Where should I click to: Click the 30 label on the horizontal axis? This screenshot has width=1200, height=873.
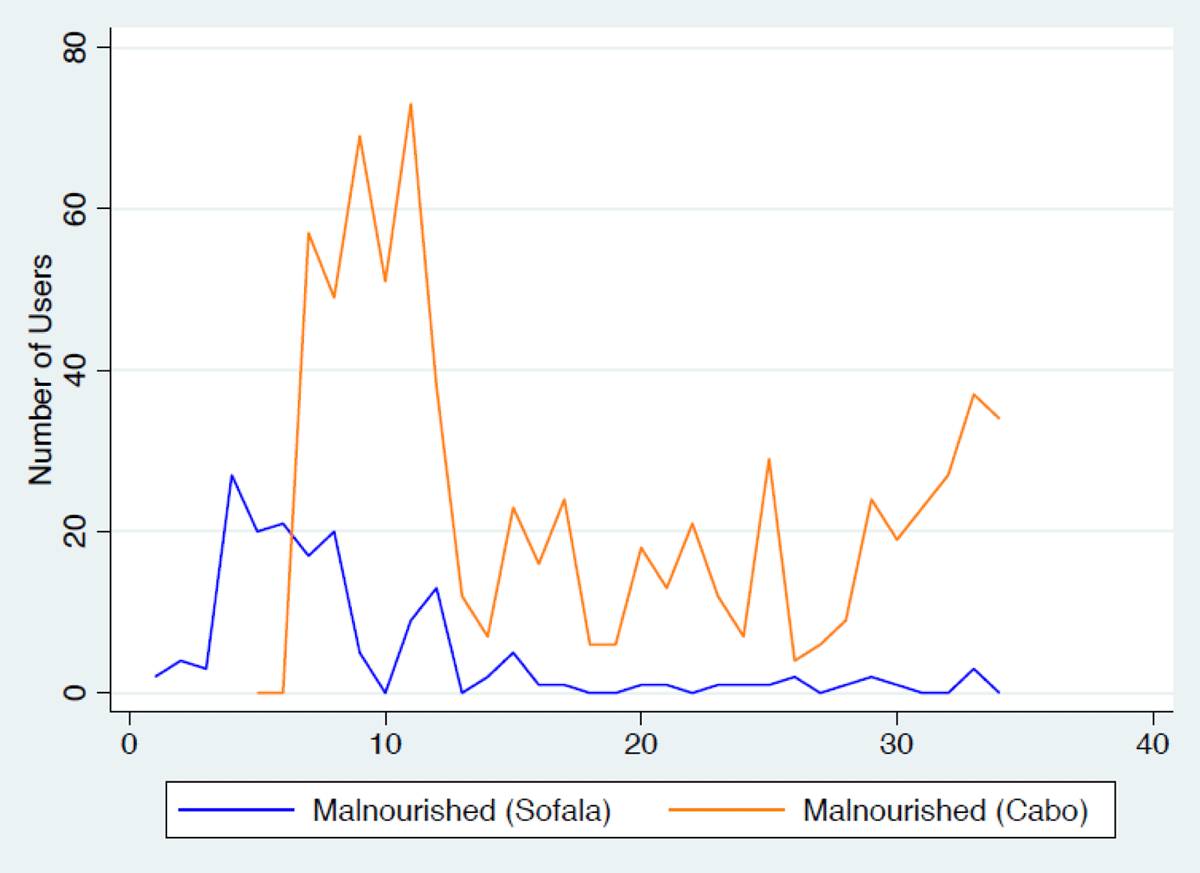[x=897, y=746]
